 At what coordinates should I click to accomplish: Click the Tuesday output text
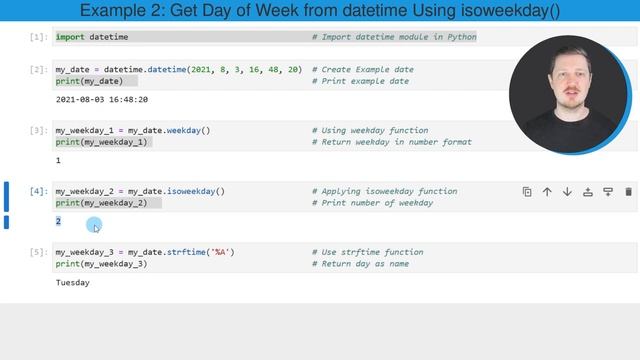(73, 282)
